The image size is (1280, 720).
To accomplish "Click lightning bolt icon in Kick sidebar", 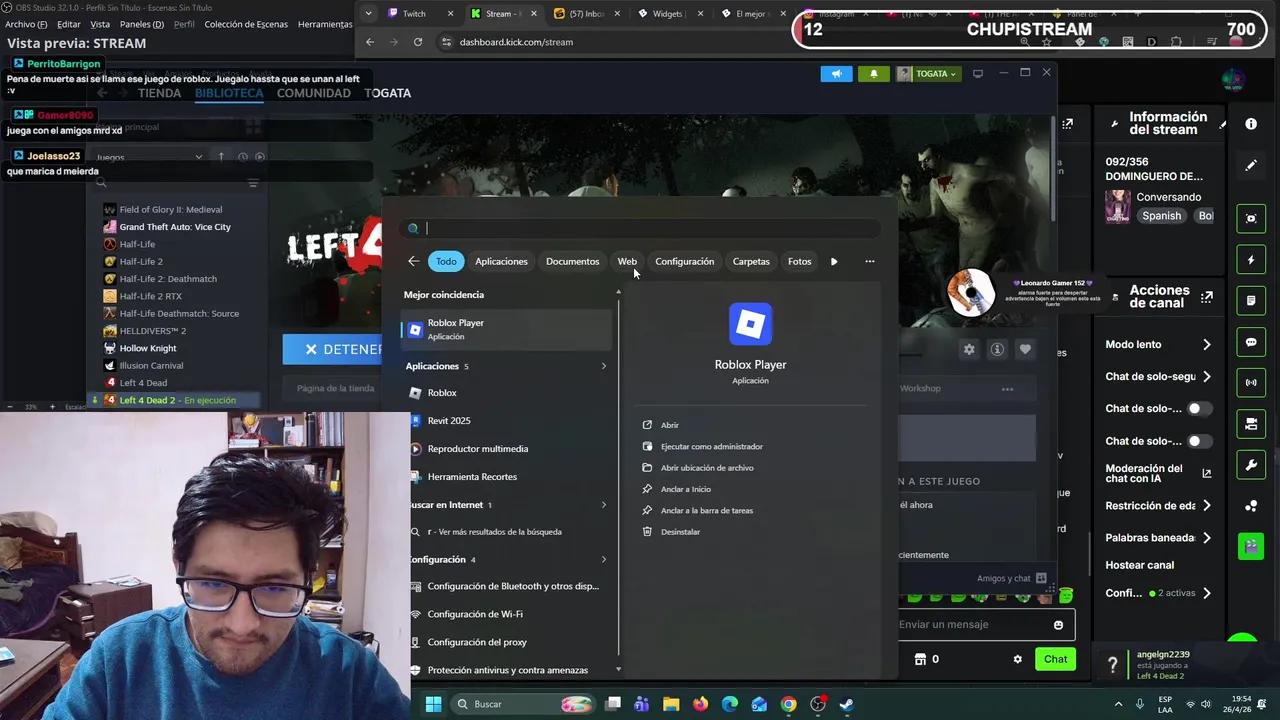I will point(1251,260).
